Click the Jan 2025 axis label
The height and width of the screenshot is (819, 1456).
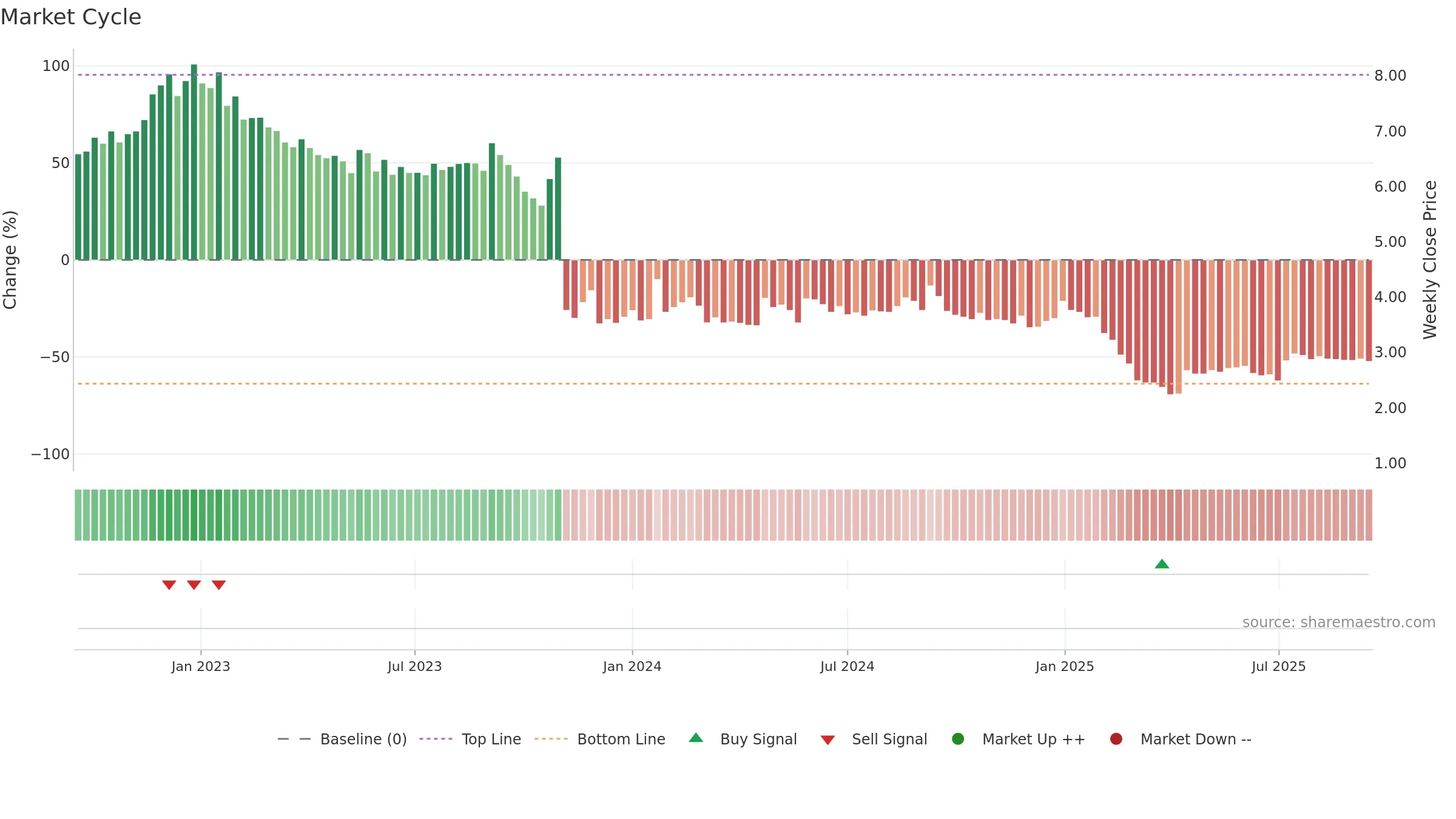point(1065,666)
